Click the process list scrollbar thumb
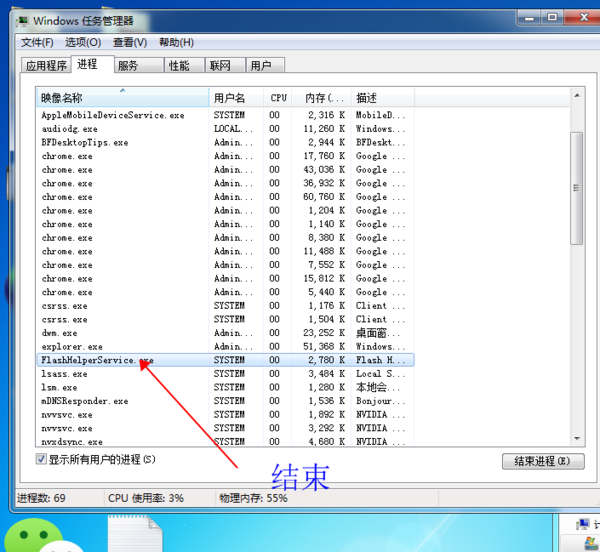 tap(577, 188)
